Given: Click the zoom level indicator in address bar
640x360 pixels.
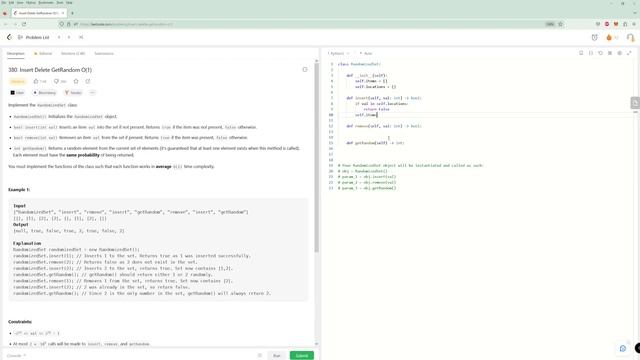Looking at the screenshot, I should 550,24.
